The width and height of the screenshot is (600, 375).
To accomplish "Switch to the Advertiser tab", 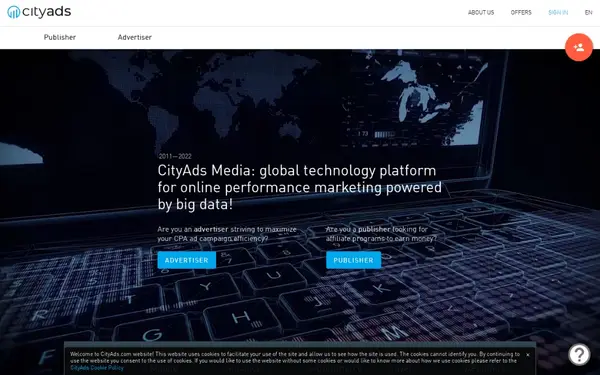I will point(135,37).
